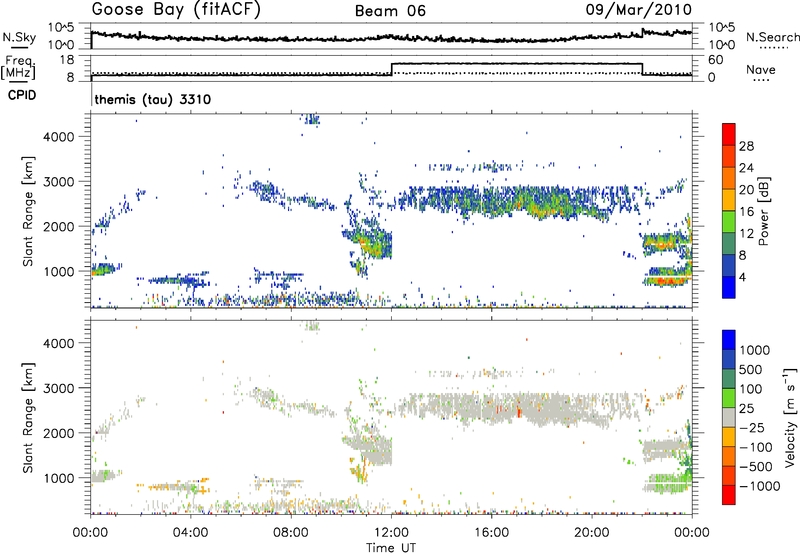Pick blue Velocity segment above 1000
Screen dimensions: 800x554
pyautogui.click(x=729, y=340)
